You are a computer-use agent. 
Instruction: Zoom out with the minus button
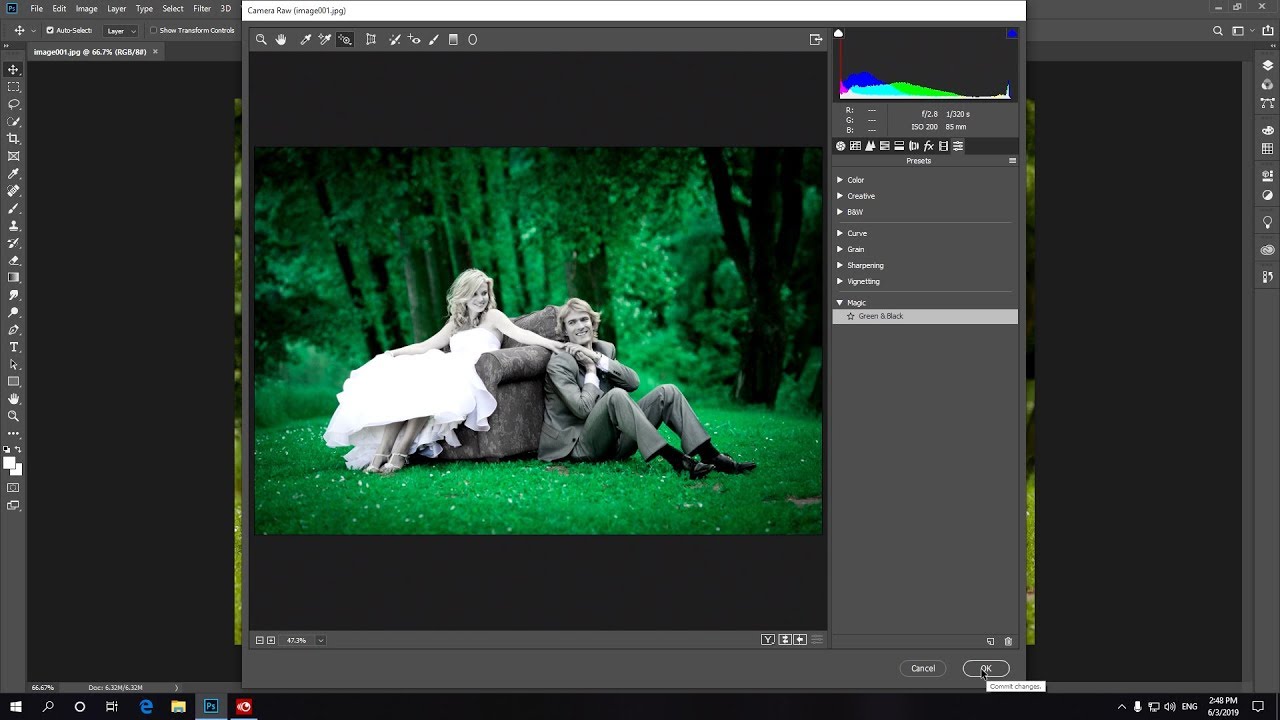coord(260,640)
